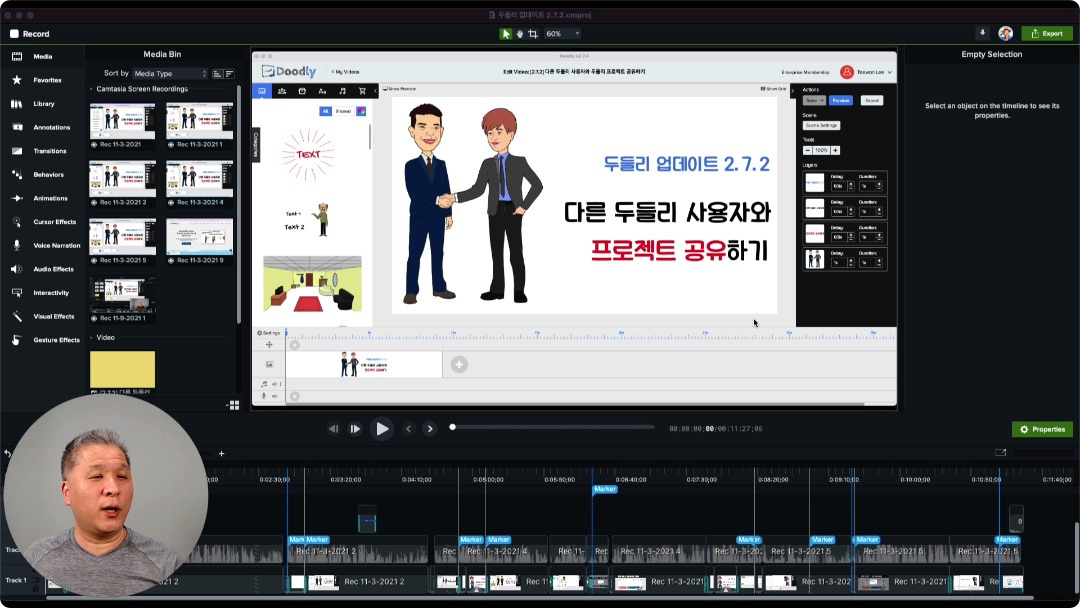Viewport: 1080px width, 608px height.
Task: Open the Doodly text tab icon
Action: pos(322,91)
